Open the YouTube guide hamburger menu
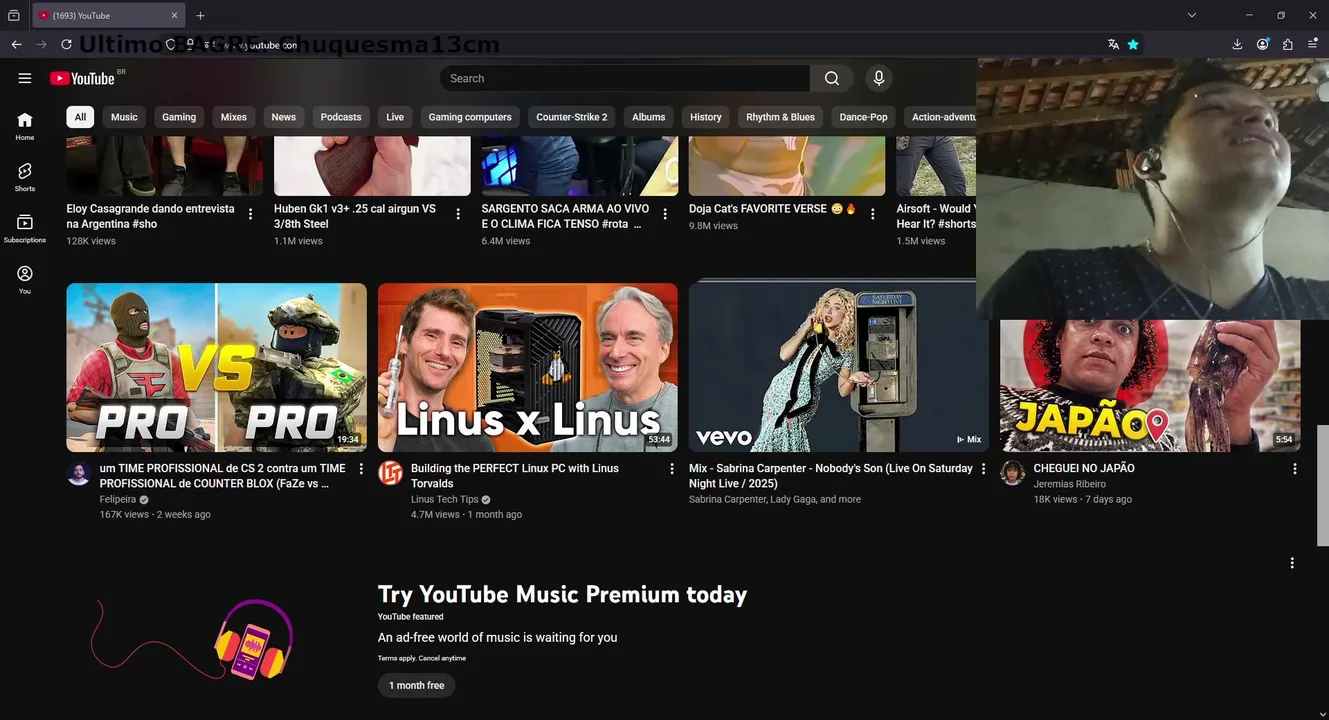 pyautogui.click(x=25, y=78)
